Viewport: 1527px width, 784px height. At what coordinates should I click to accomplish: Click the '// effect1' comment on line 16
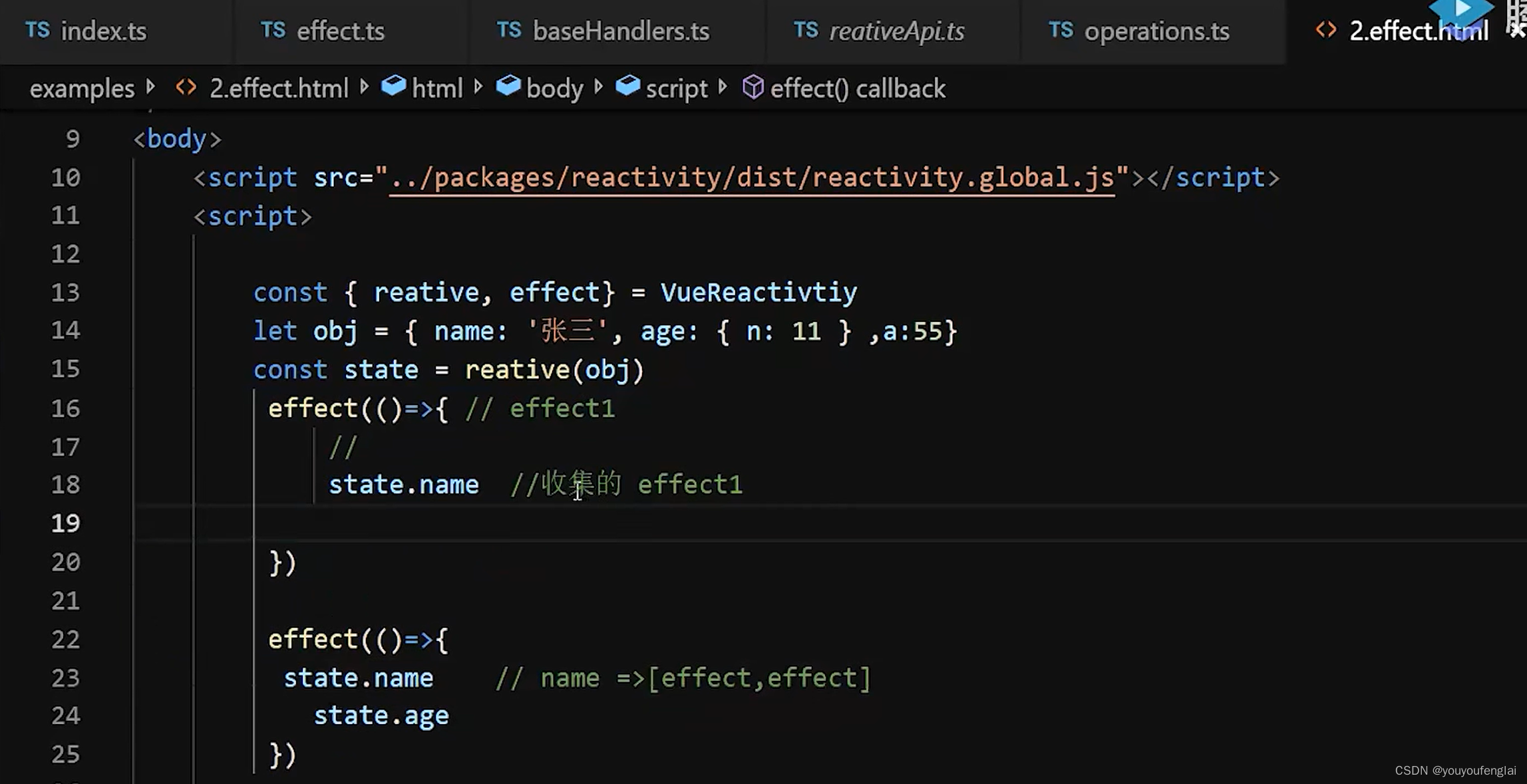click(x=540, y=408)
